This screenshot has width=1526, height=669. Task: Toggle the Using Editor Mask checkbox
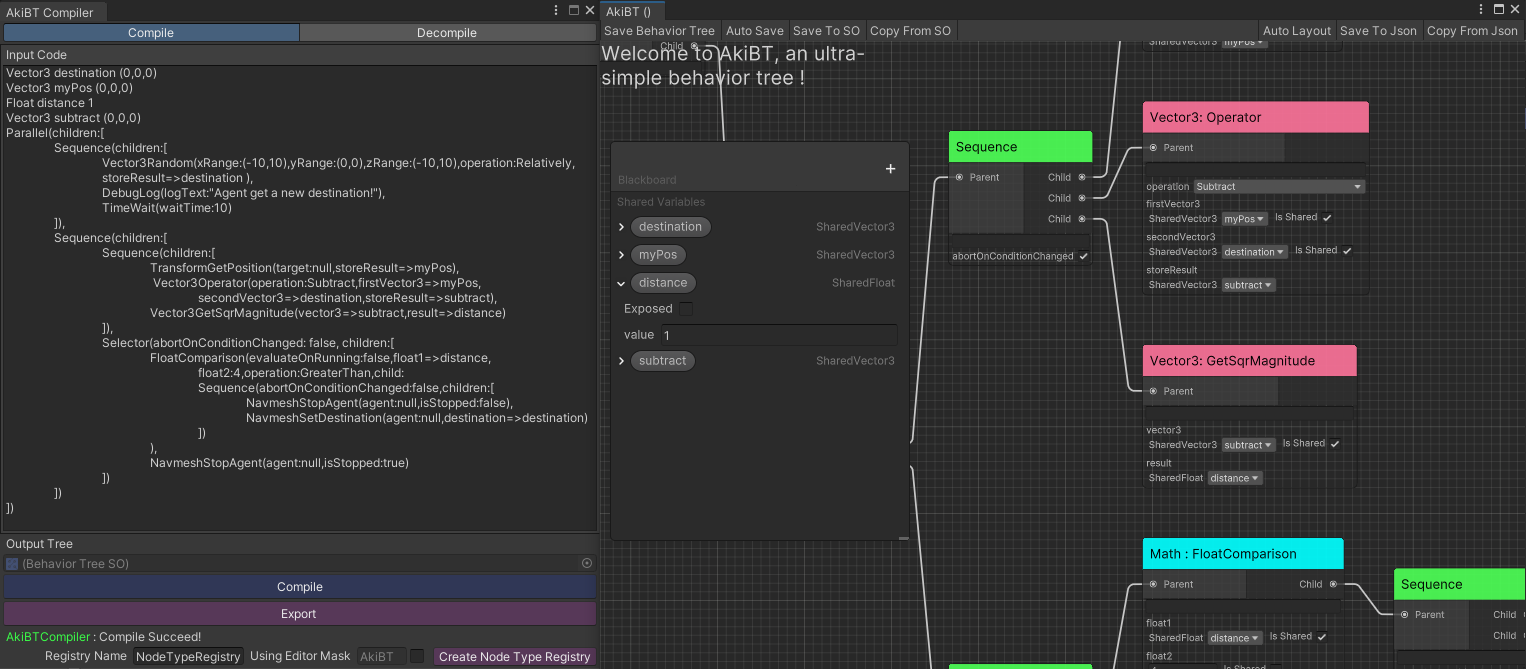click(417, 656)
